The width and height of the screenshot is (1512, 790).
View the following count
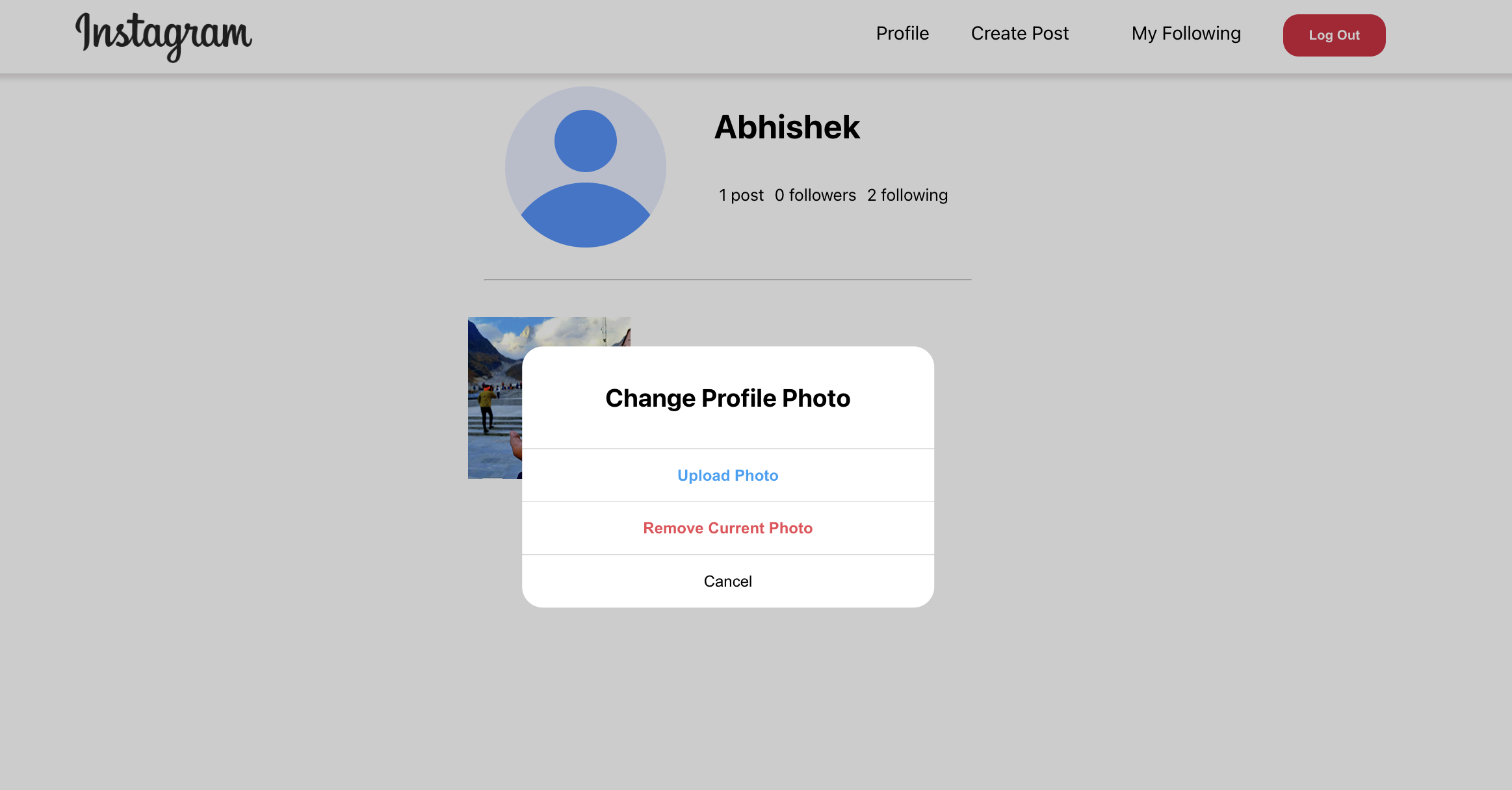click(907, 194)
